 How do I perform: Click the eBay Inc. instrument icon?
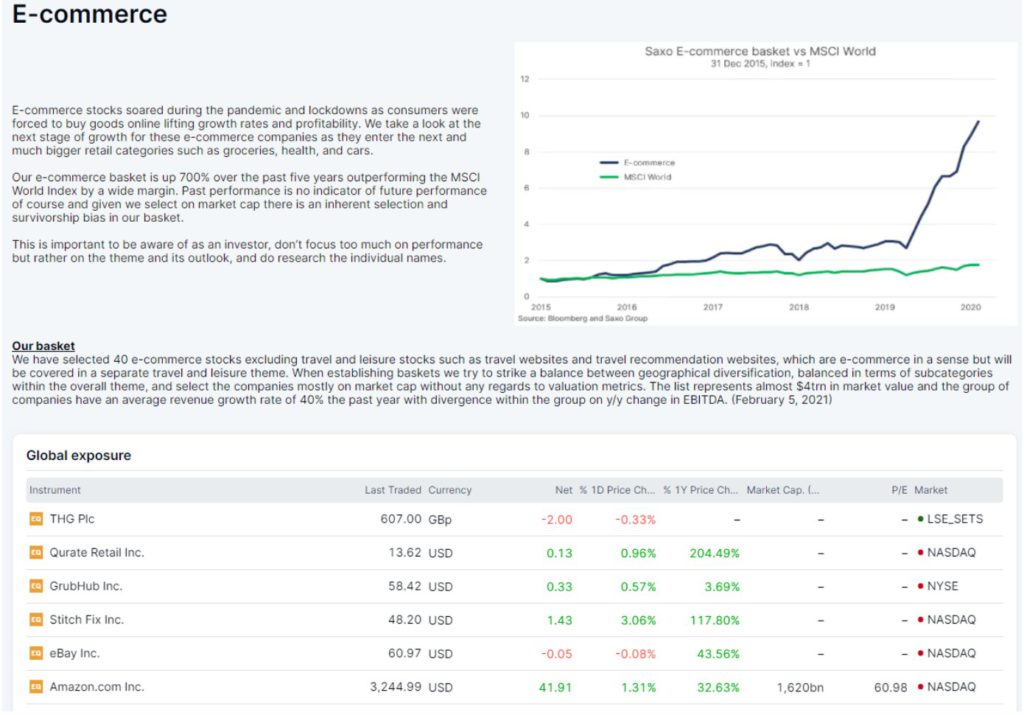coord(36,653)
